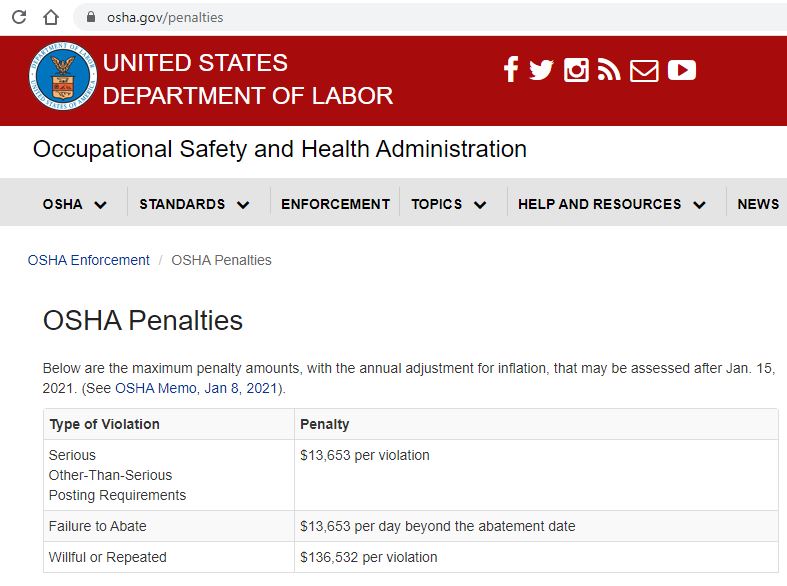Viewport: 787px width, 586px height.
Task: Click the Facebook icon in header
Action: tap(511, 70)
